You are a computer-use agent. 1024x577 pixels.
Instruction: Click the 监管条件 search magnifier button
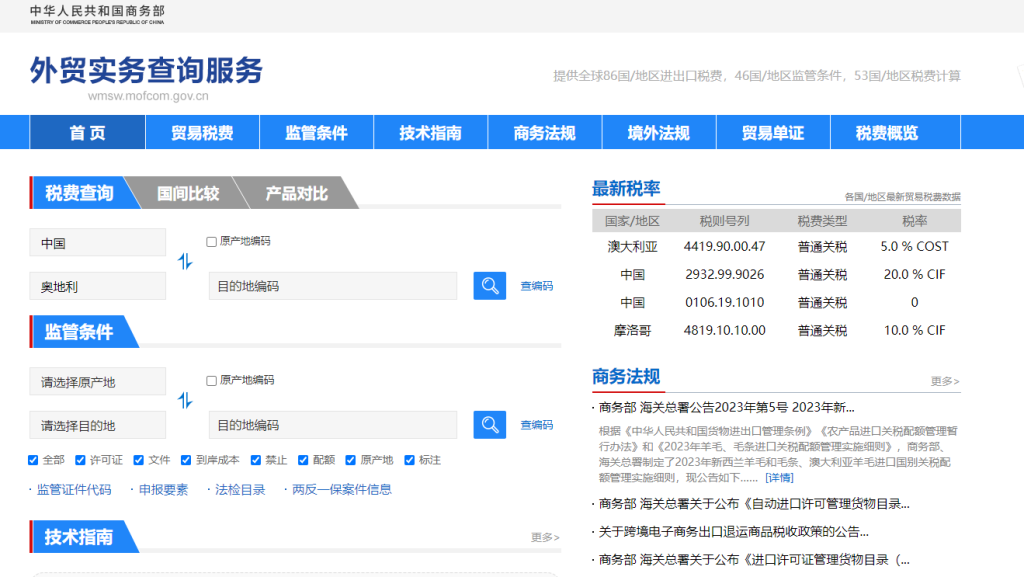[489, 425]
